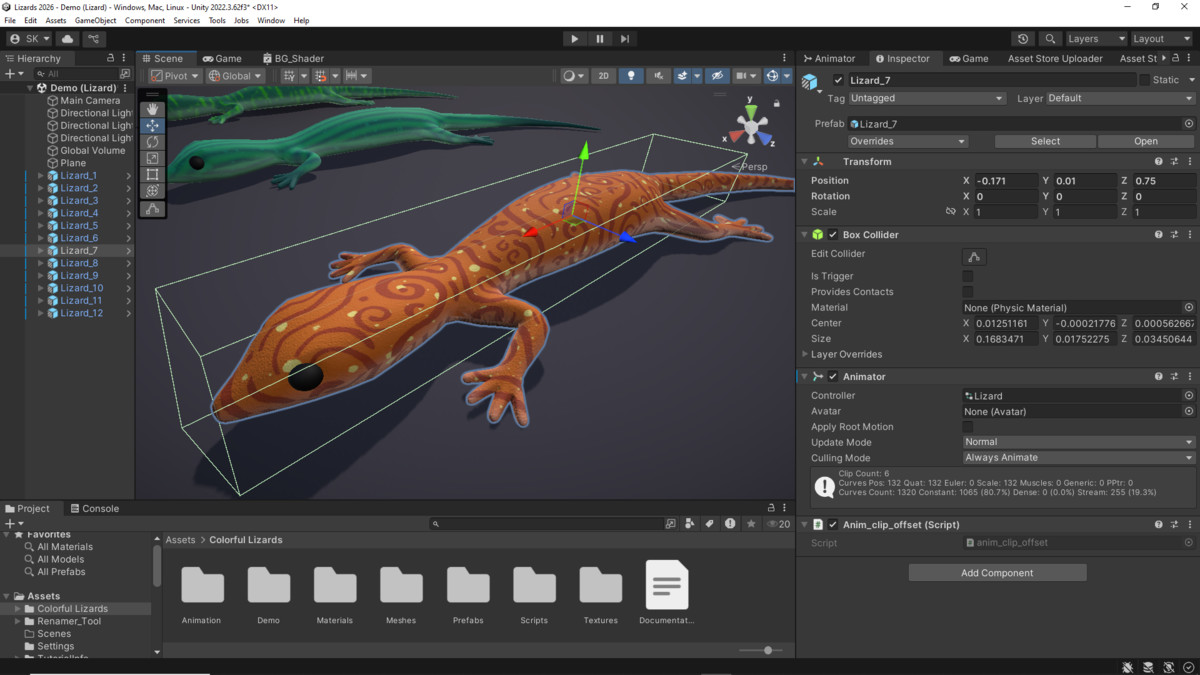Toggle scene visibility in the Scene view
The width and height of the screenshot is (1200, 675).
(718, 75)
